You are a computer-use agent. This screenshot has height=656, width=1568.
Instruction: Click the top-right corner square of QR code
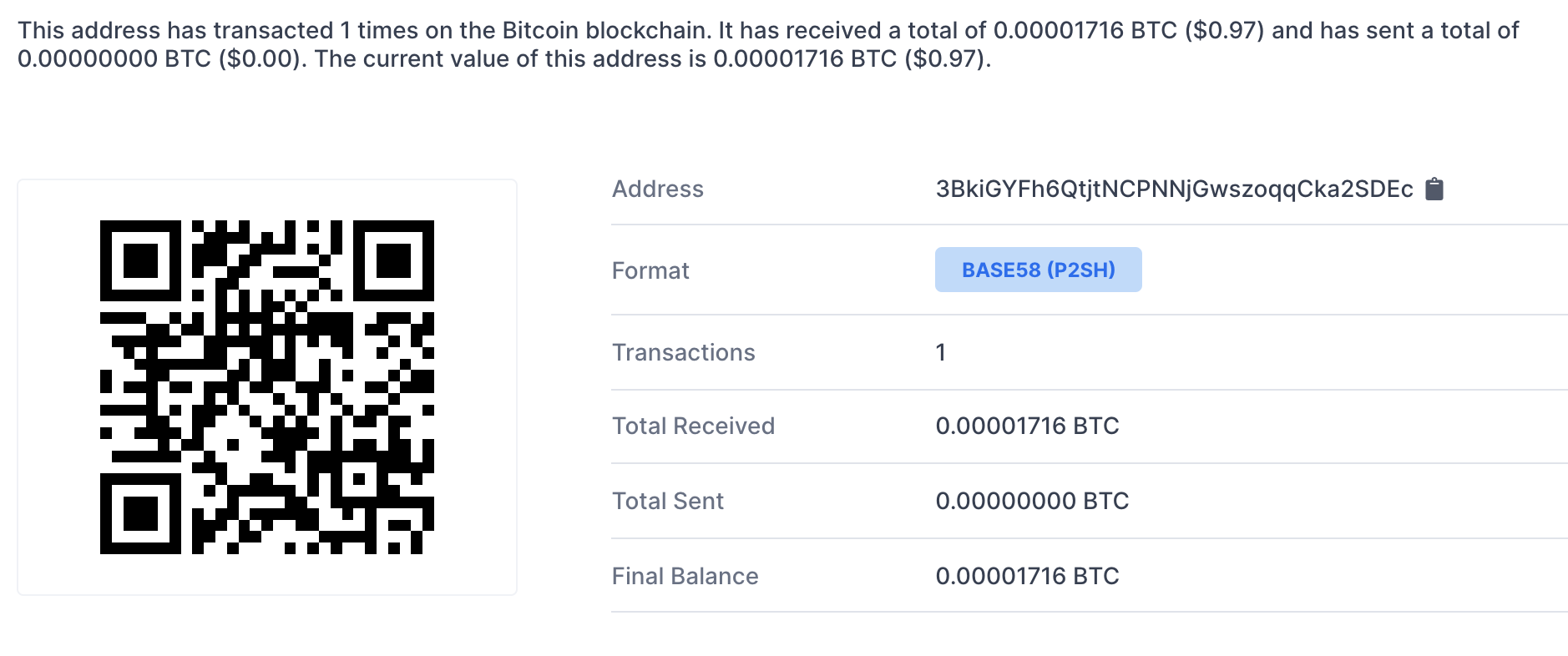tap(393, 260)
